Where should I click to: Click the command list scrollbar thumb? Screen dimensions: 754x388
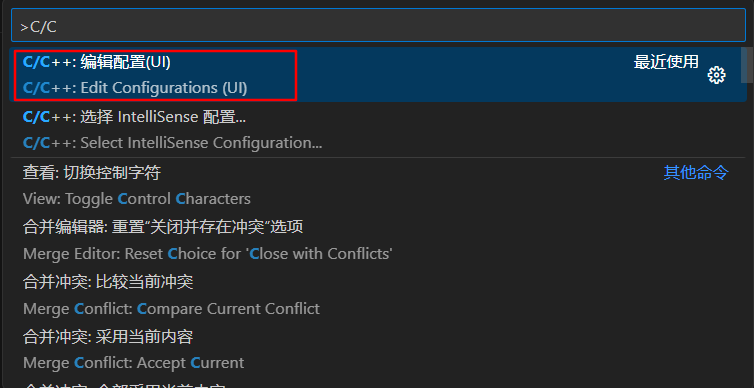[747, 65]
